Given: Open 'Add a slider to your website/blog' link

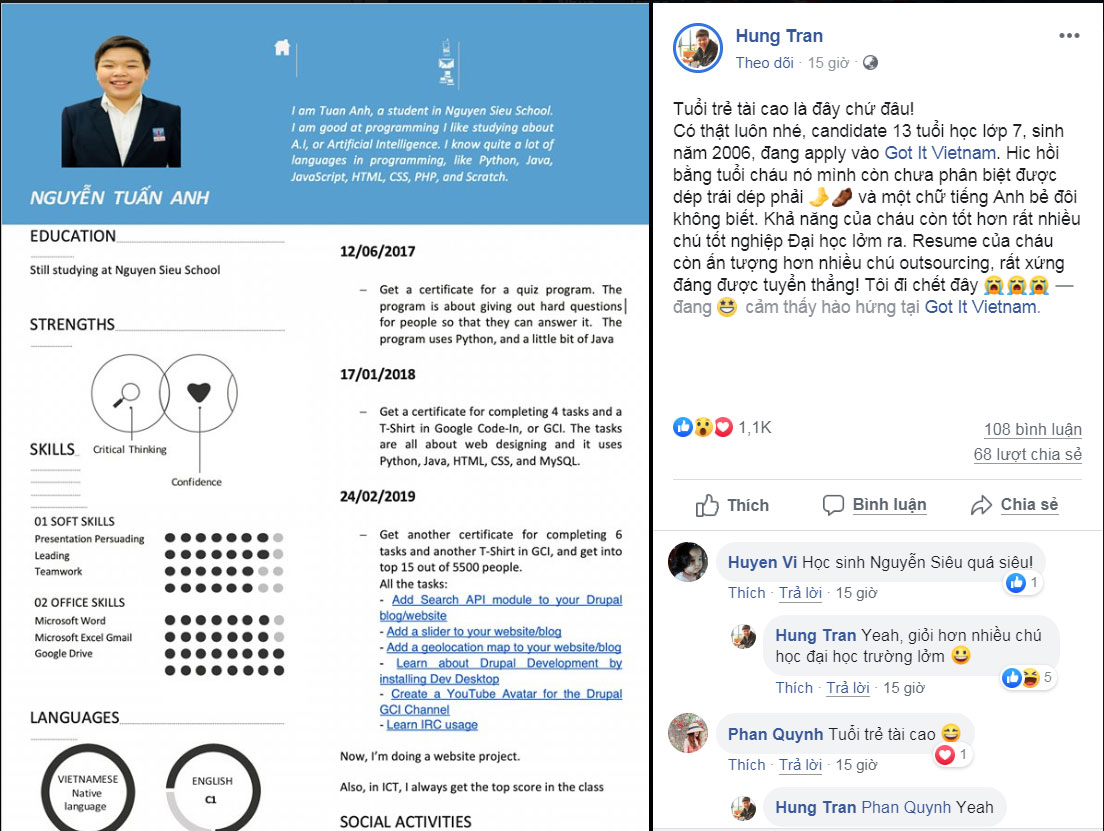Looking at the screenshot, I should coord(473,632).
